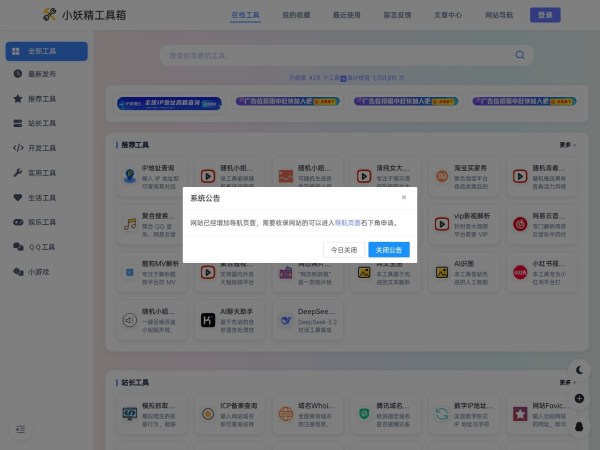The image size is (600, 450).
Task: Open the IP地址查询 tool card
Action: 152,177
